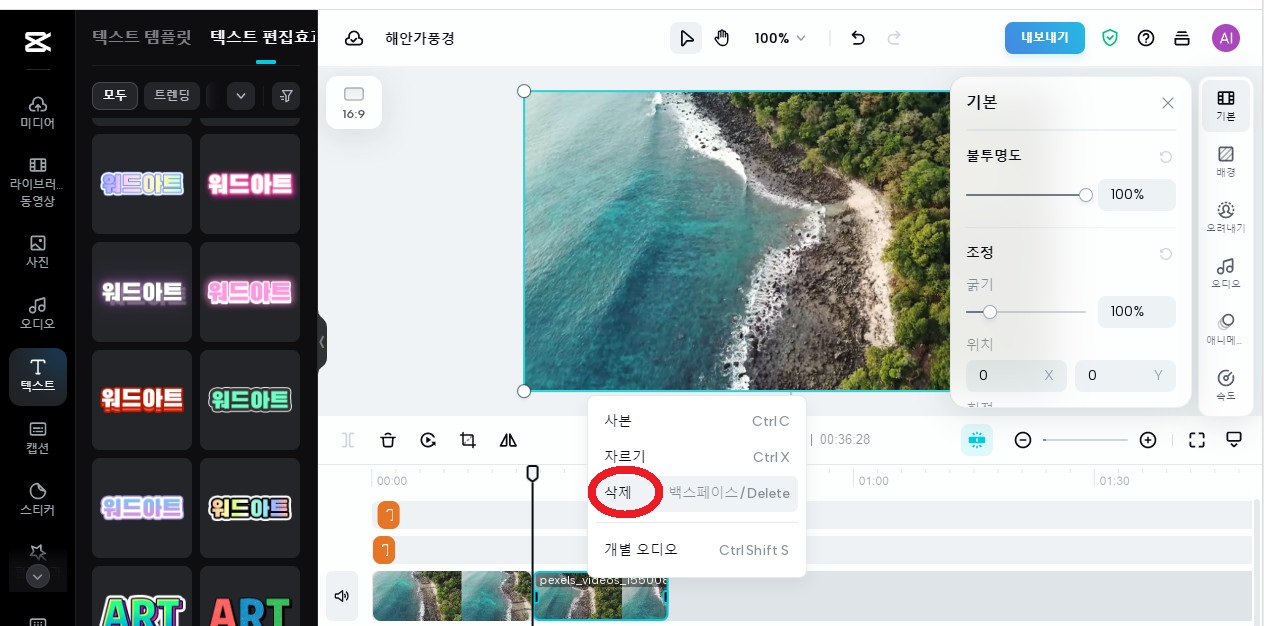Screen dimensions: 1264x626
Task: Reset the 조정 adjustments section
Action: coord(1166,254)
